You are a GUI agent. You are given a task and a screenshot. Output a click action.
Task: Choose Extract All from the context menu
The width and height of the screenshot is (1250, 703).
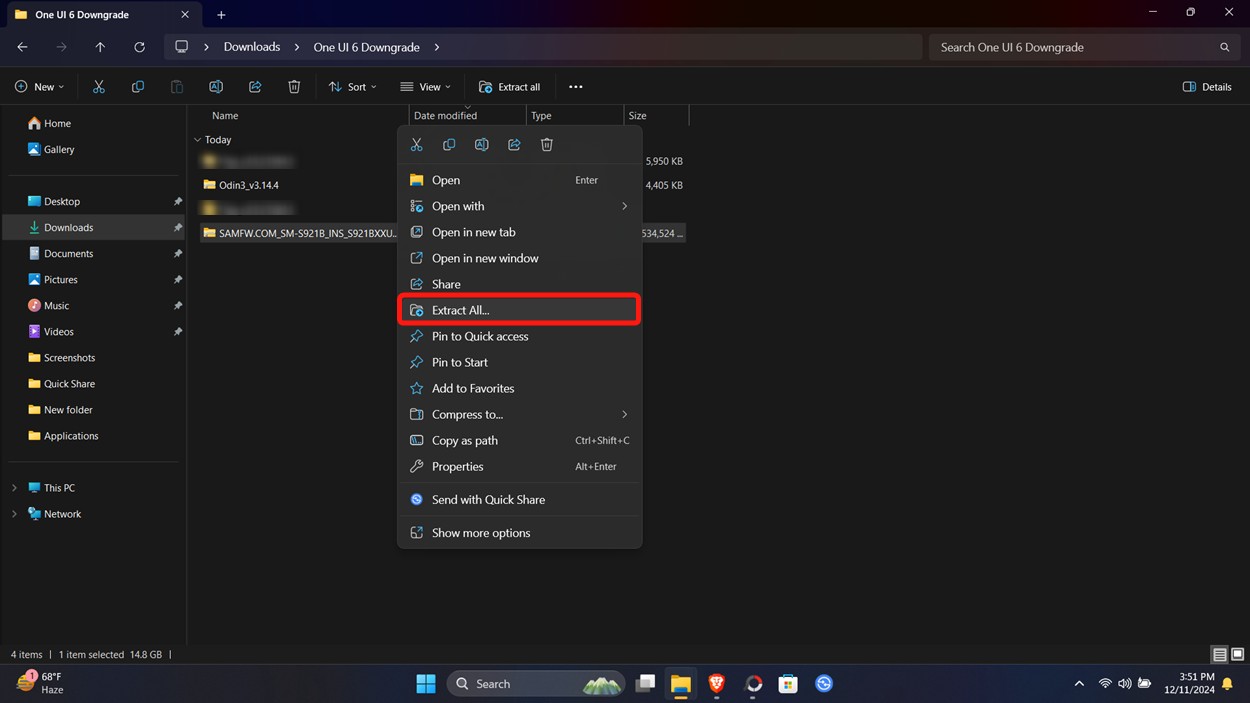[x=461, y=310]
